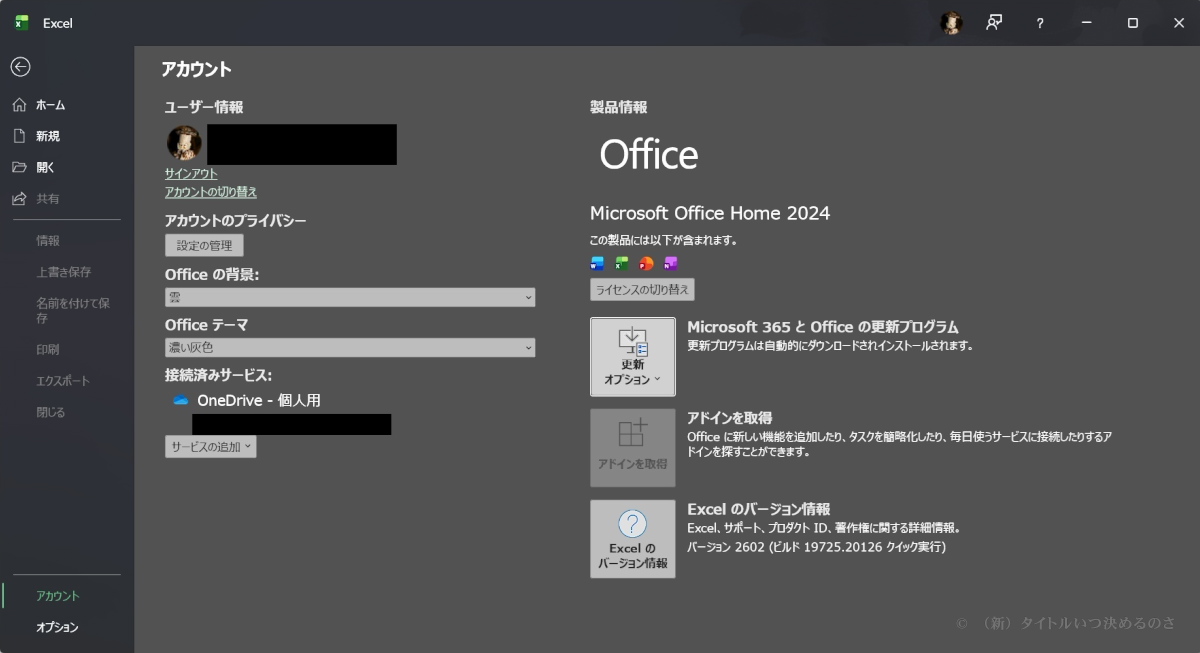Viewport: 1200px width, 653px height.
Task: Click the Word icon in product list
Action: click(x=598, y=264)
